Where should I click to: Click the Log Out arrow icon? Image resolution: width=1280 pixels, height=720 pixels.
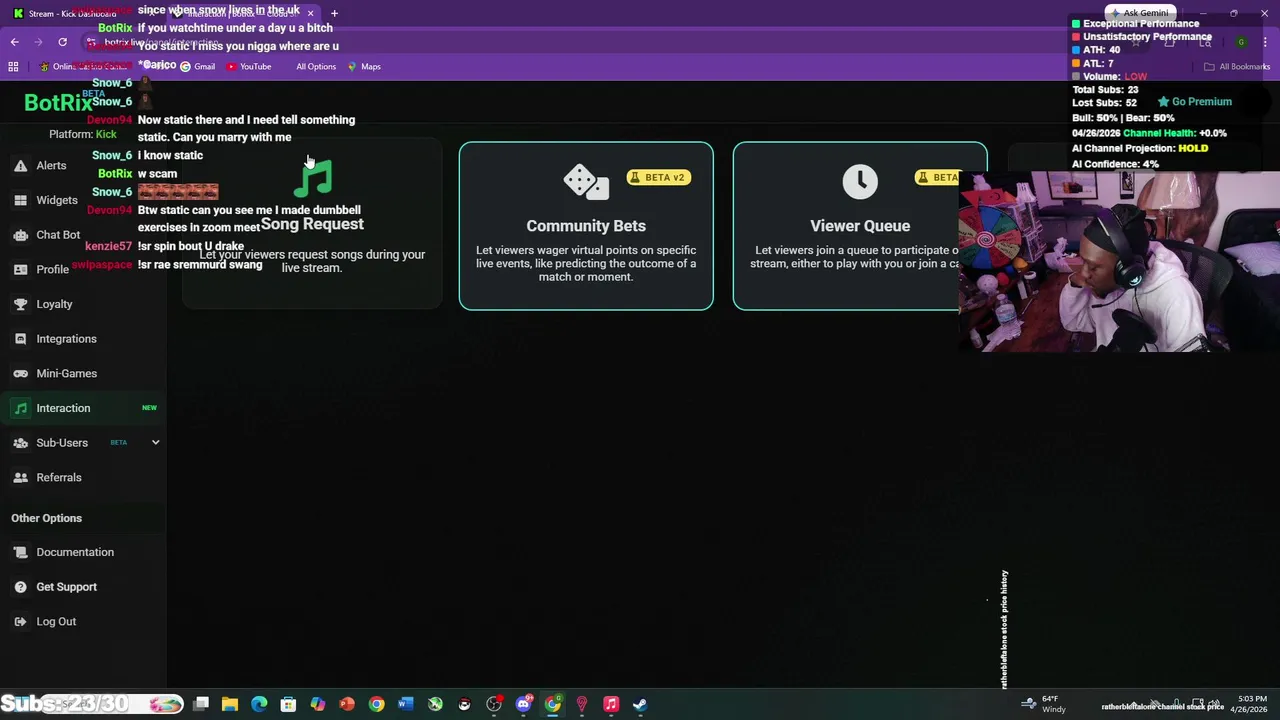20,622
